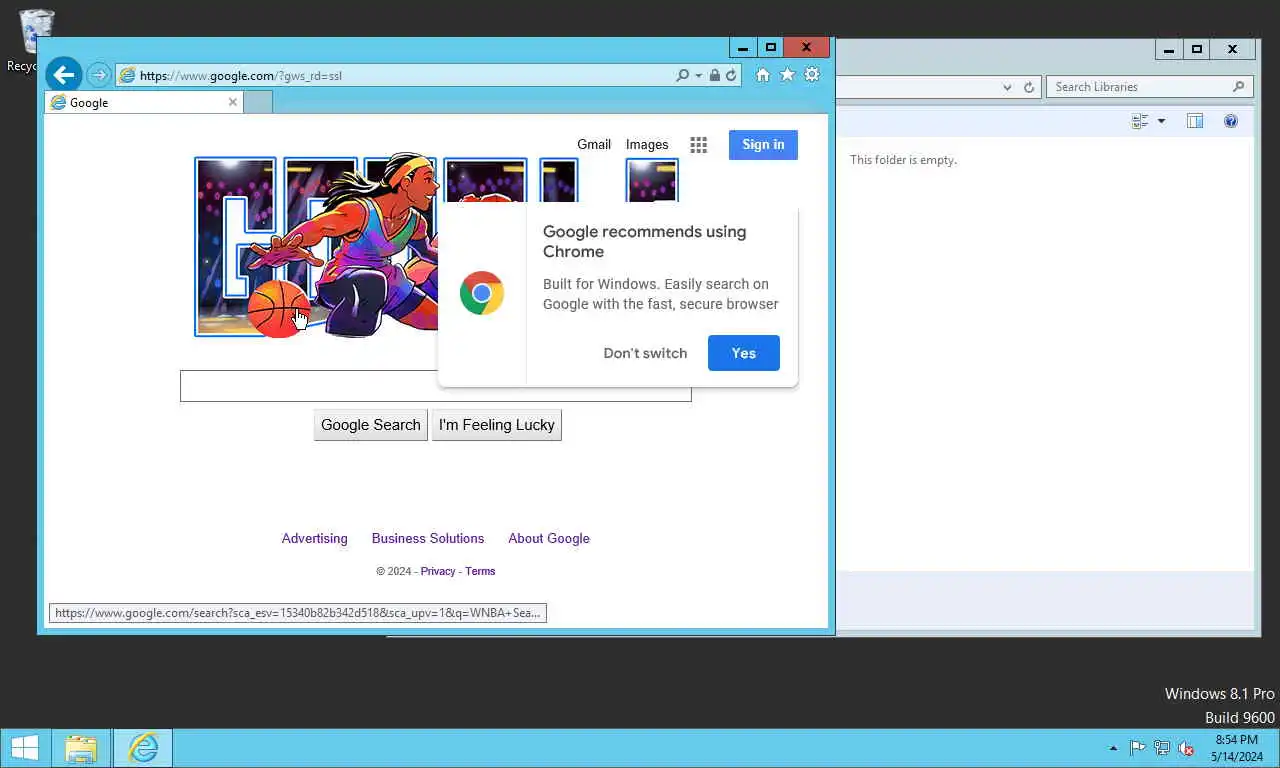Click the network icon in system tray
The height and width of the screenshot is (768, 1280).
click(1162, 748)
